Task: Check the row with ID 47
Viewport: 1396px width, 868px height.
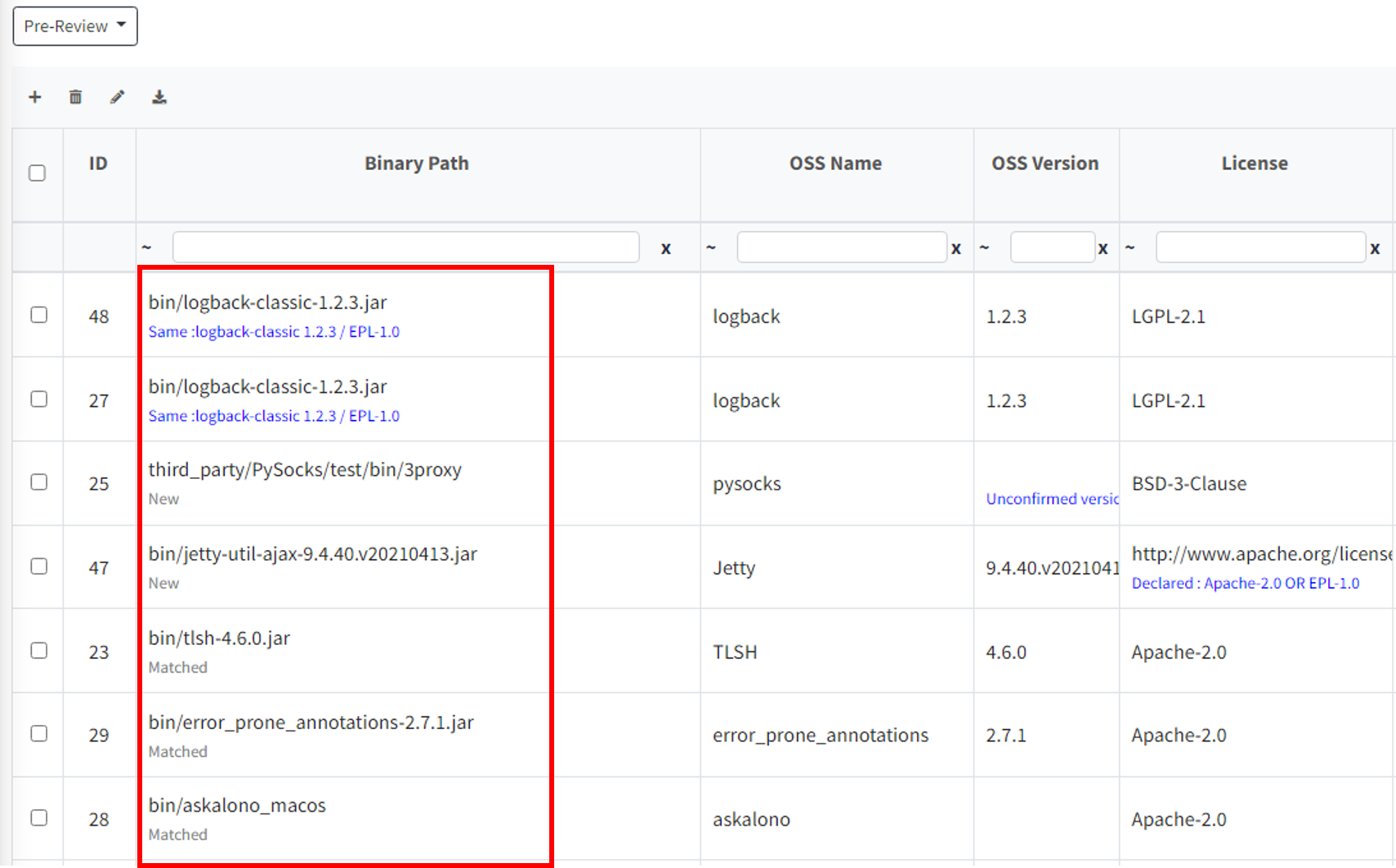Action: click(38, 566)
